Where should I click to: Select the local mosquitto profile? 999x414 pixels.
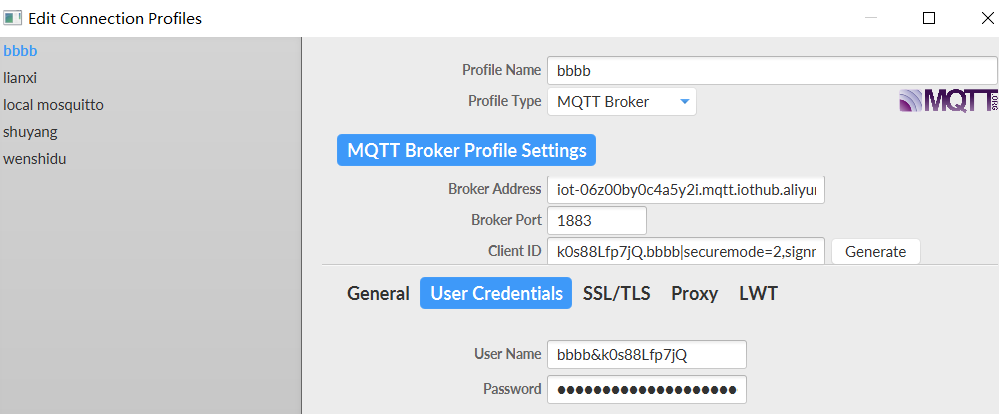[x=53, y=104]
